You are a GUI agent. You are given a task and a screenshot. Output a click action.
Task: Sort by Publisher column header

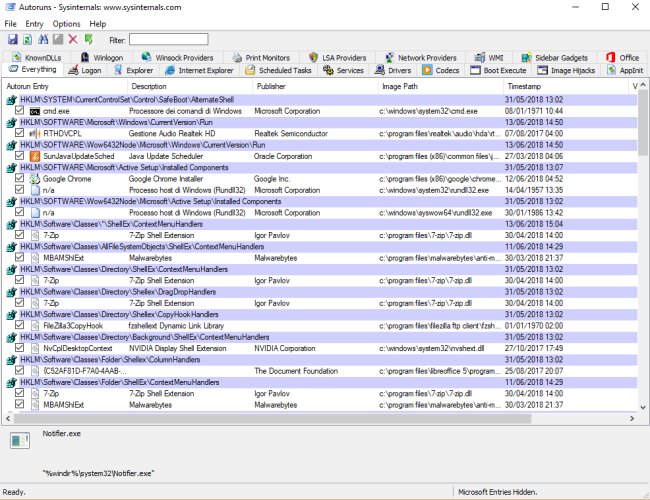(316, 86)
